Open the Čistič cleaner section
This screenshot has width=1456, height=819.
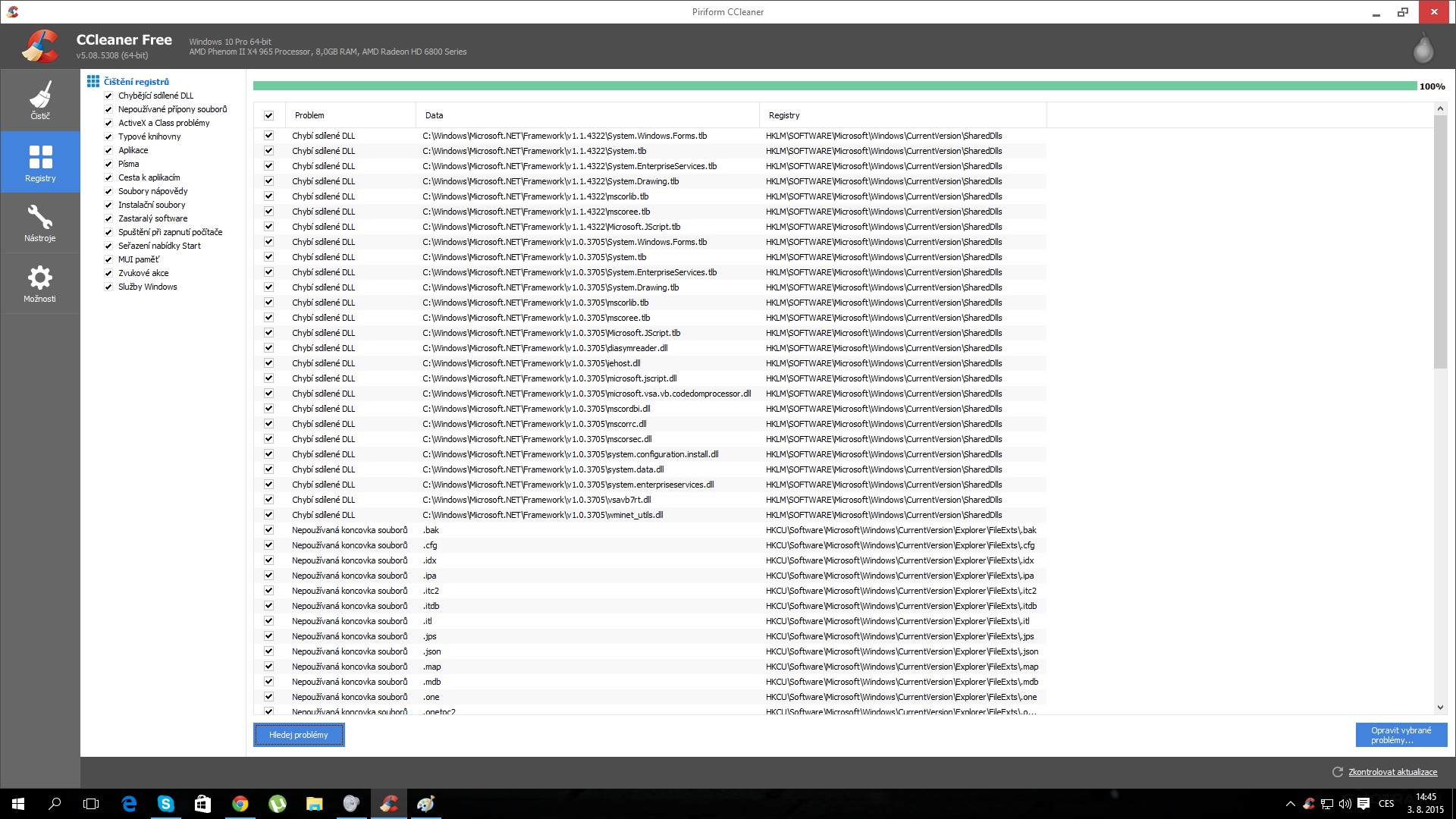(x=40, y=100)
